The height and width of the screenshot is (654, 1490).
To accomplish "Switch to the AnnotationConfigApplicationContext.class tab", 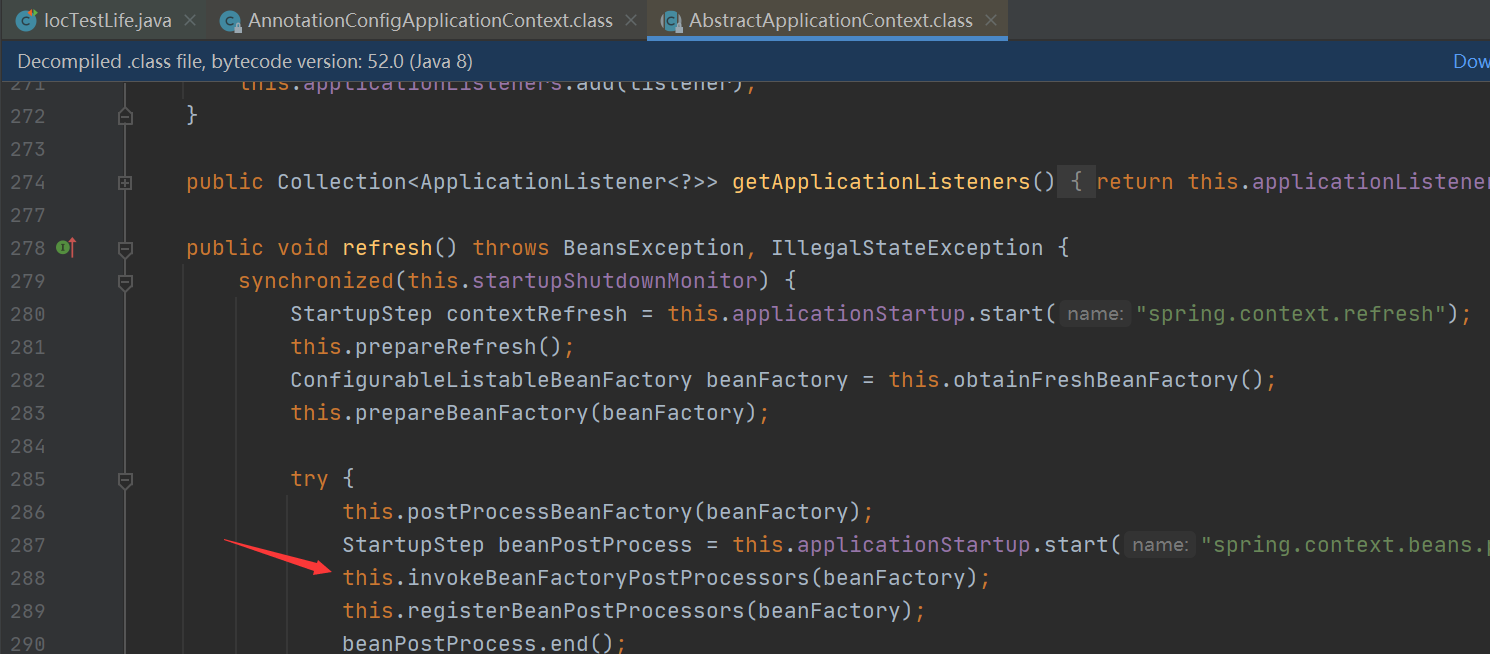I will pyautogui.click(x=430, y=21).
